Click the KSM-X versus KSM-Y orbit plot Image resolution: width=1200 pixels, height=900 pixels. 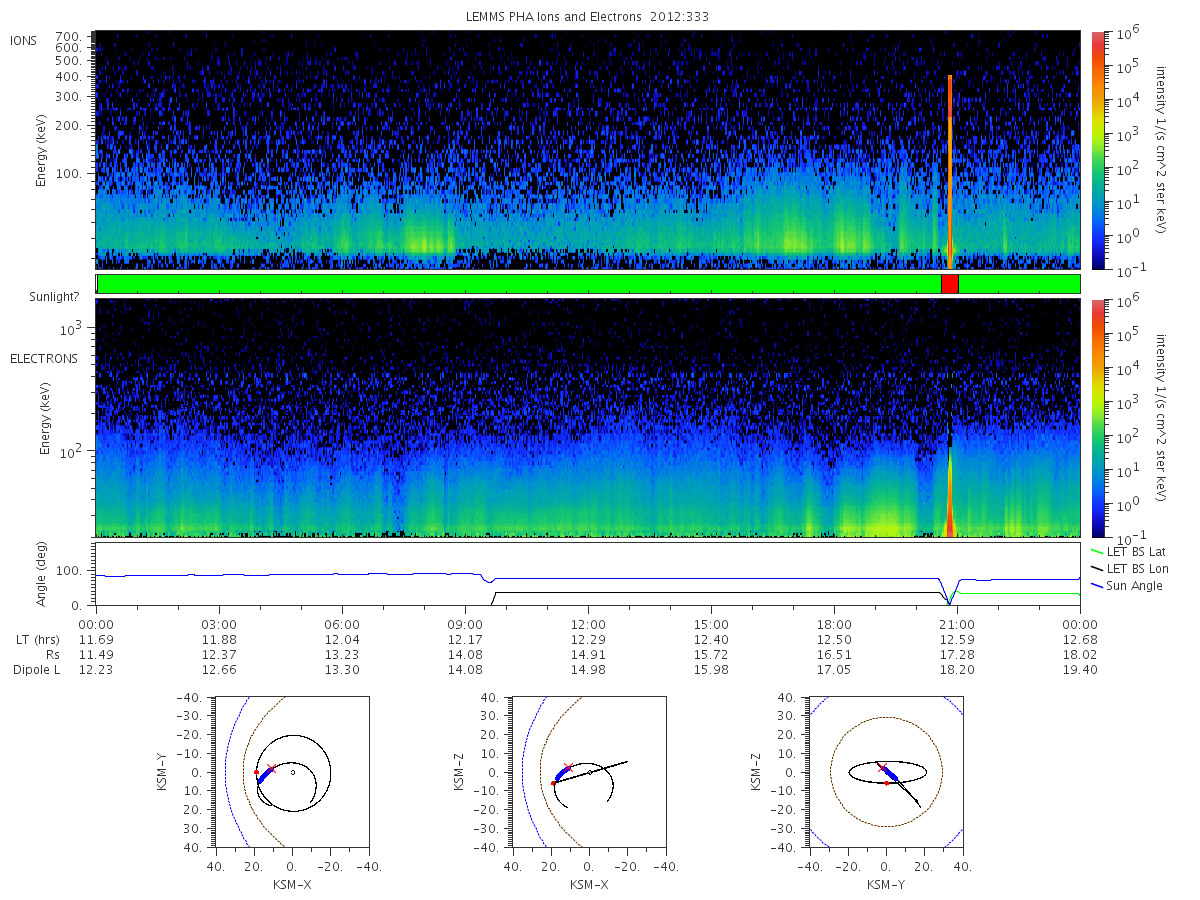coord(291,772)
